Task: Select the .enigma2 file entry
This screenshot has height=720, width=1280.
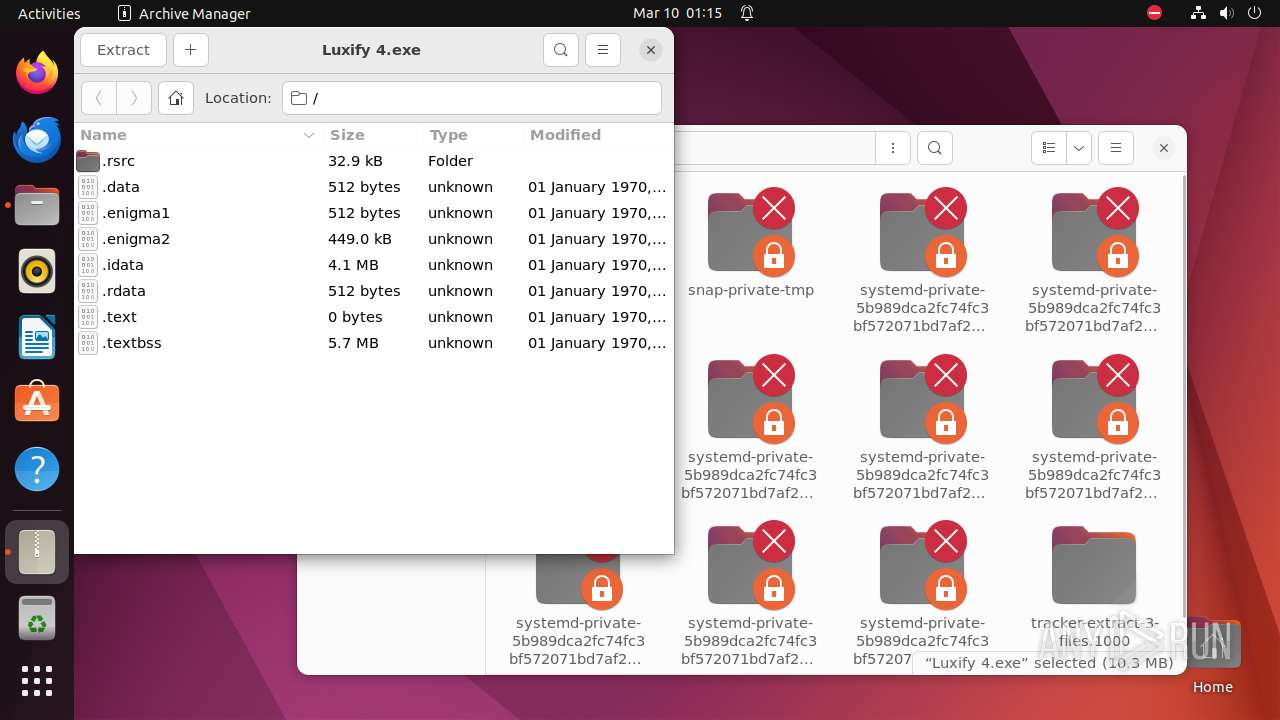Action: [x=373, y=239]
